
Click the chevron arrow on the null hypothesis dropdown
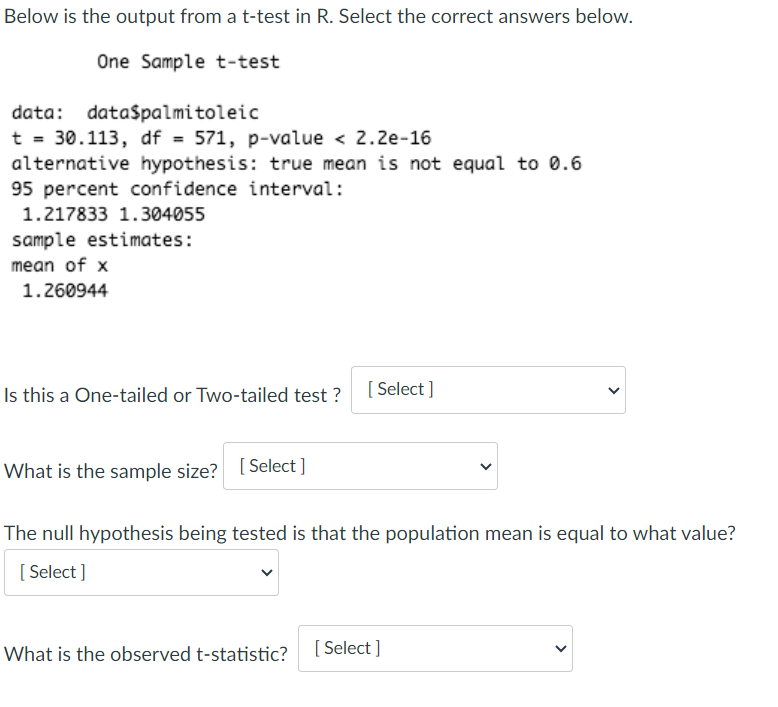[x=266, y=573]
